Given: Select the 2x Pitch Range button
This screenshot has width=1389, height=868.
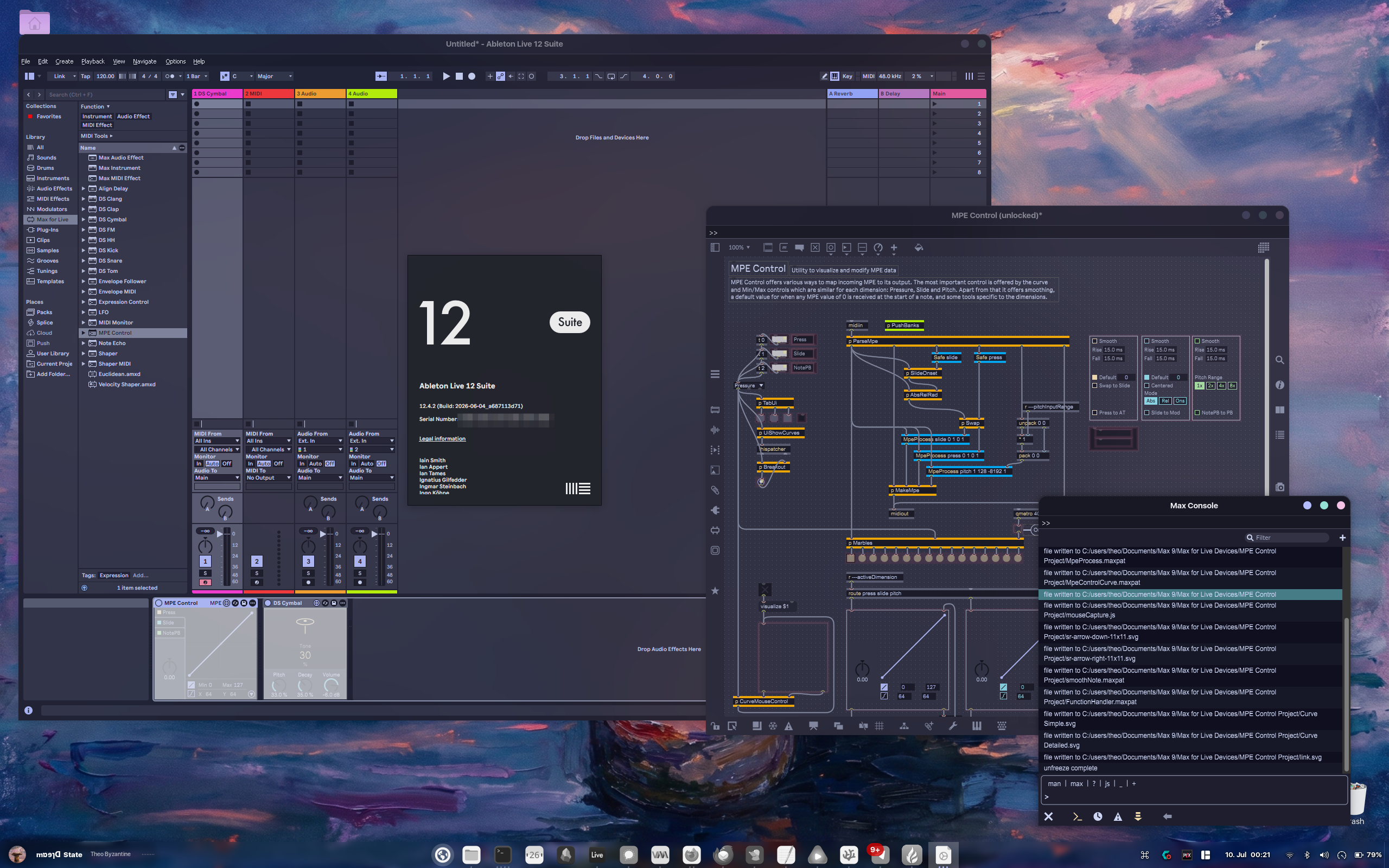Looking at the screenshot, I should [x=1210, y=386].
